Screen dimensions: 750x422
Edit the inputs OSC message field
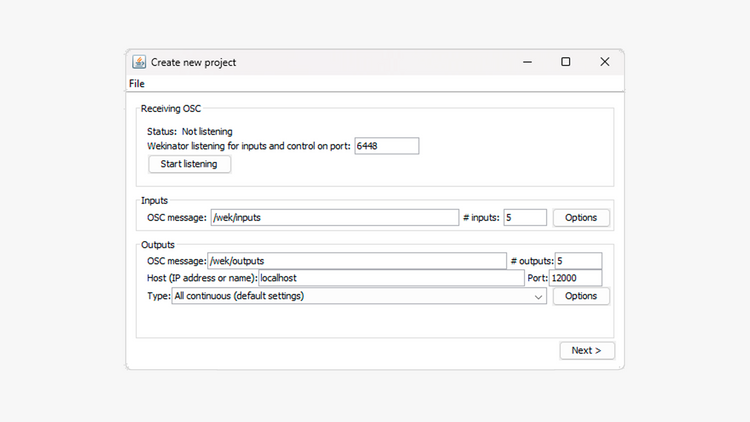334,217
